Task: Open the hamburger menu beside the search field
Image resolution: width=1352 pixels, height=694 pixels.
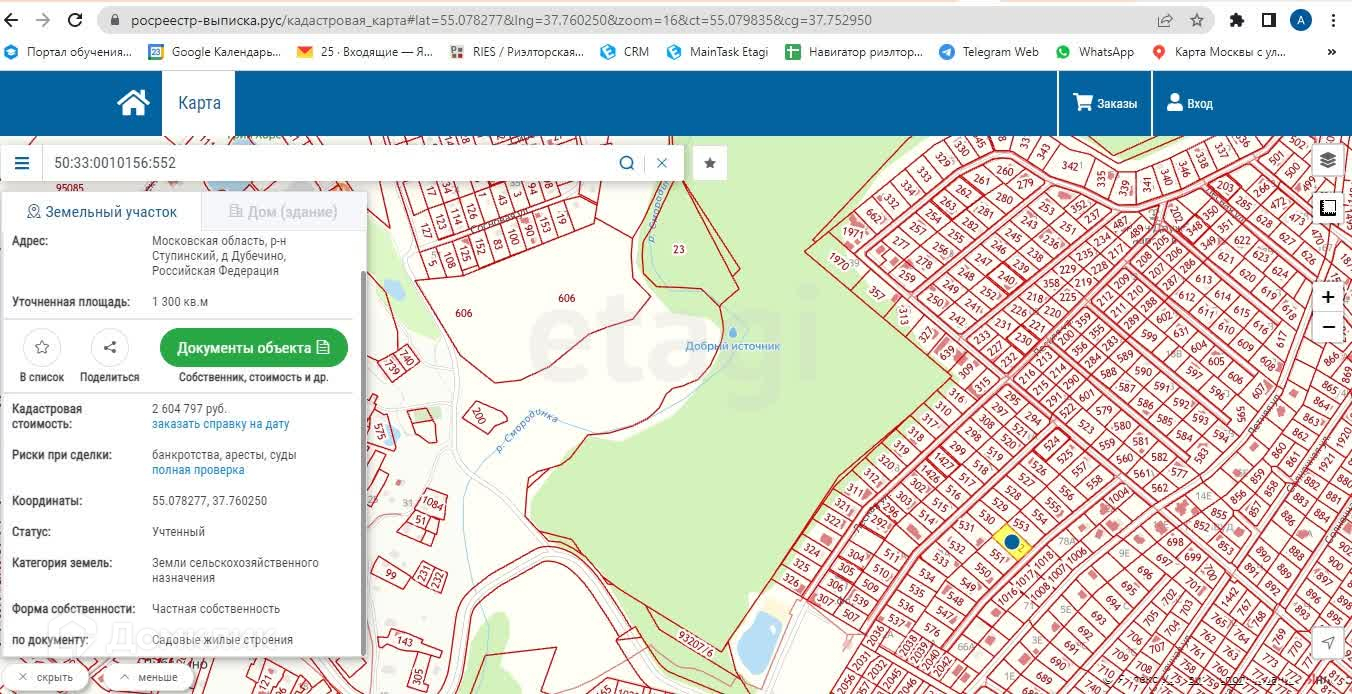Action: 22,163
